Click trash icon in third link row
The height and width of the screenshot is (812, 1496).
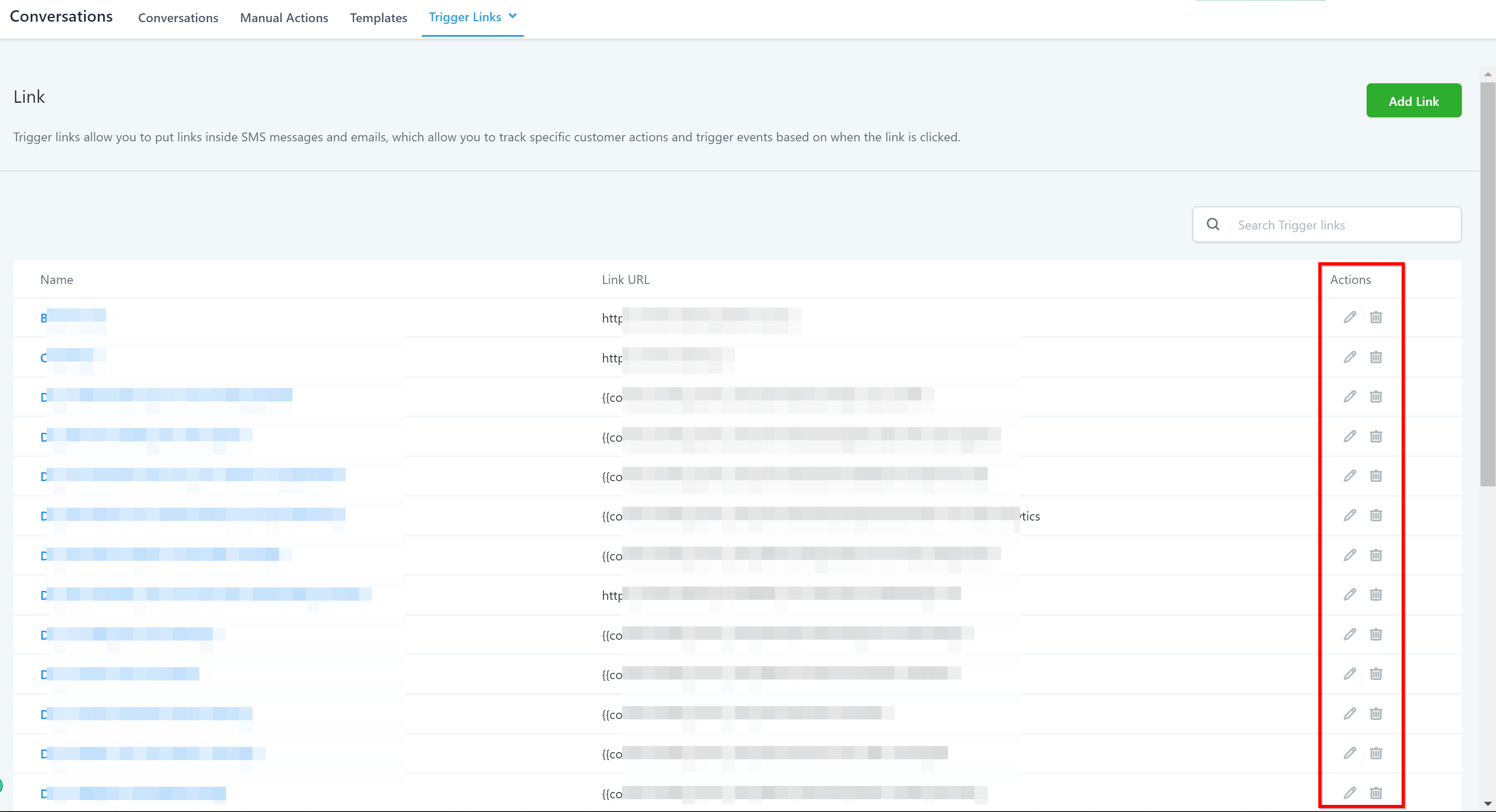tap(1376, 396)
